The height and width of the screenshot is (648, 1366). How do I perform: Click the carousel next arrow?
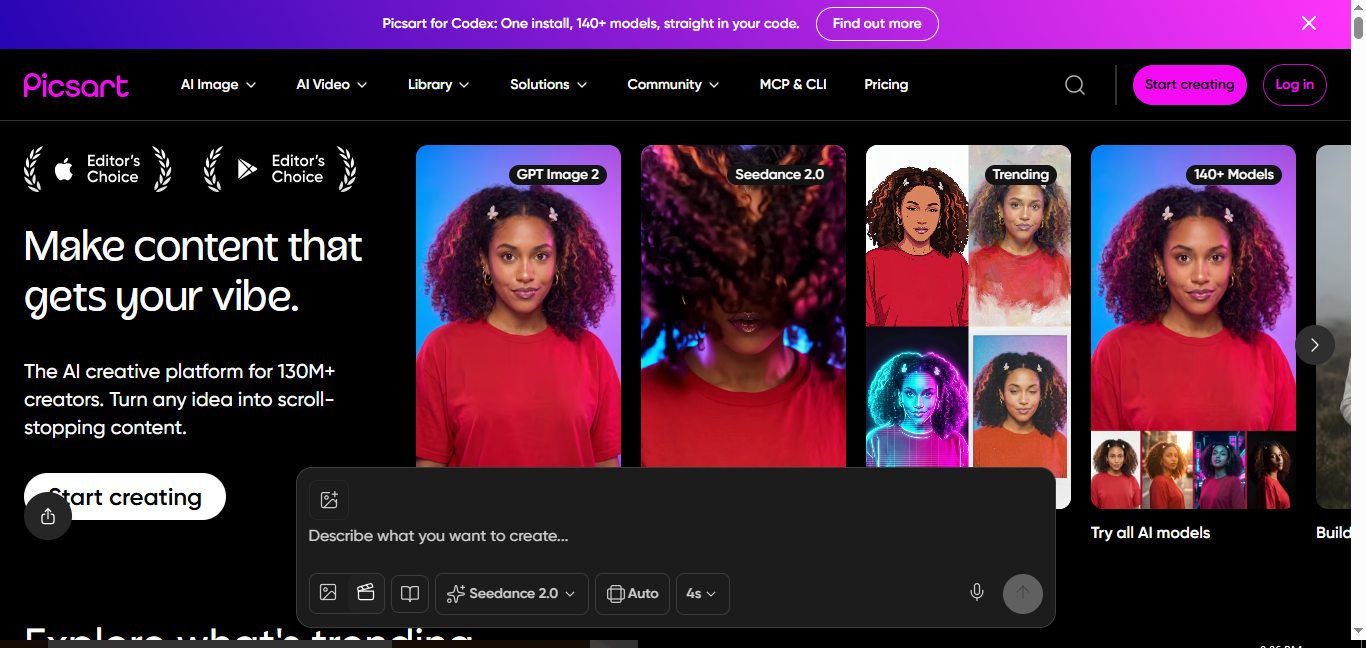point(1315,345)
